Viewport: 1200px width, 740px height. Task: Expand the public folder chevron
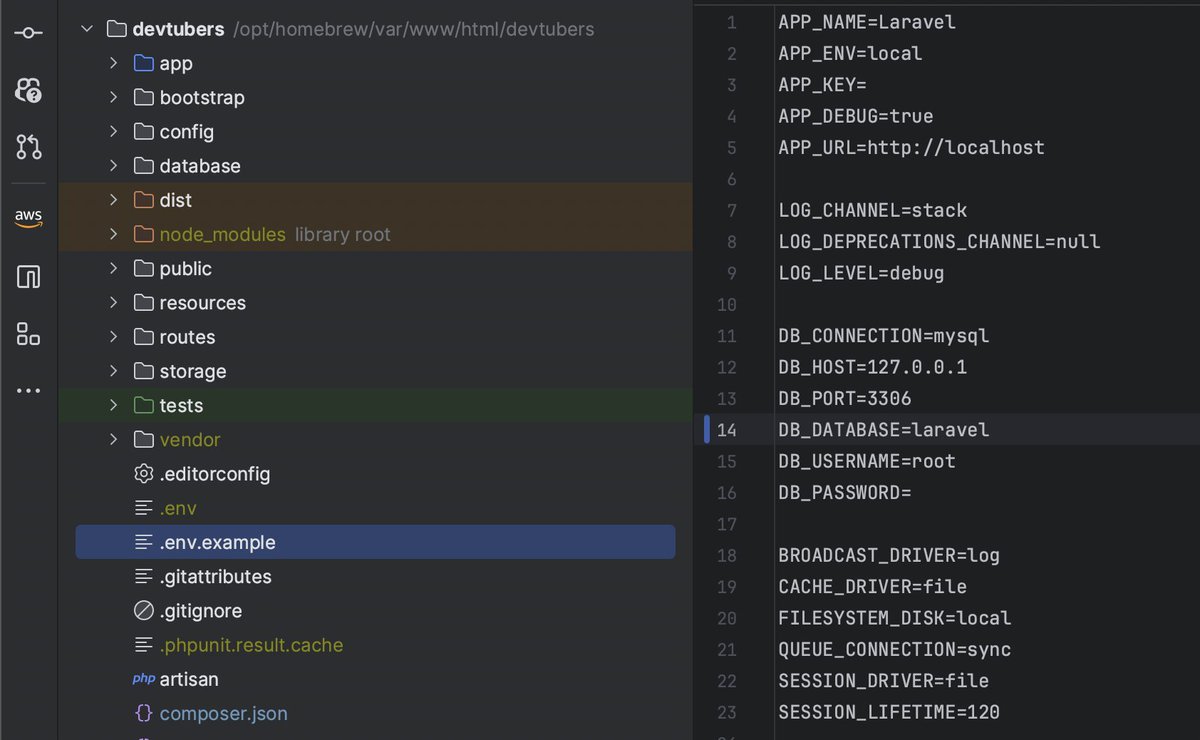point(114,268)
